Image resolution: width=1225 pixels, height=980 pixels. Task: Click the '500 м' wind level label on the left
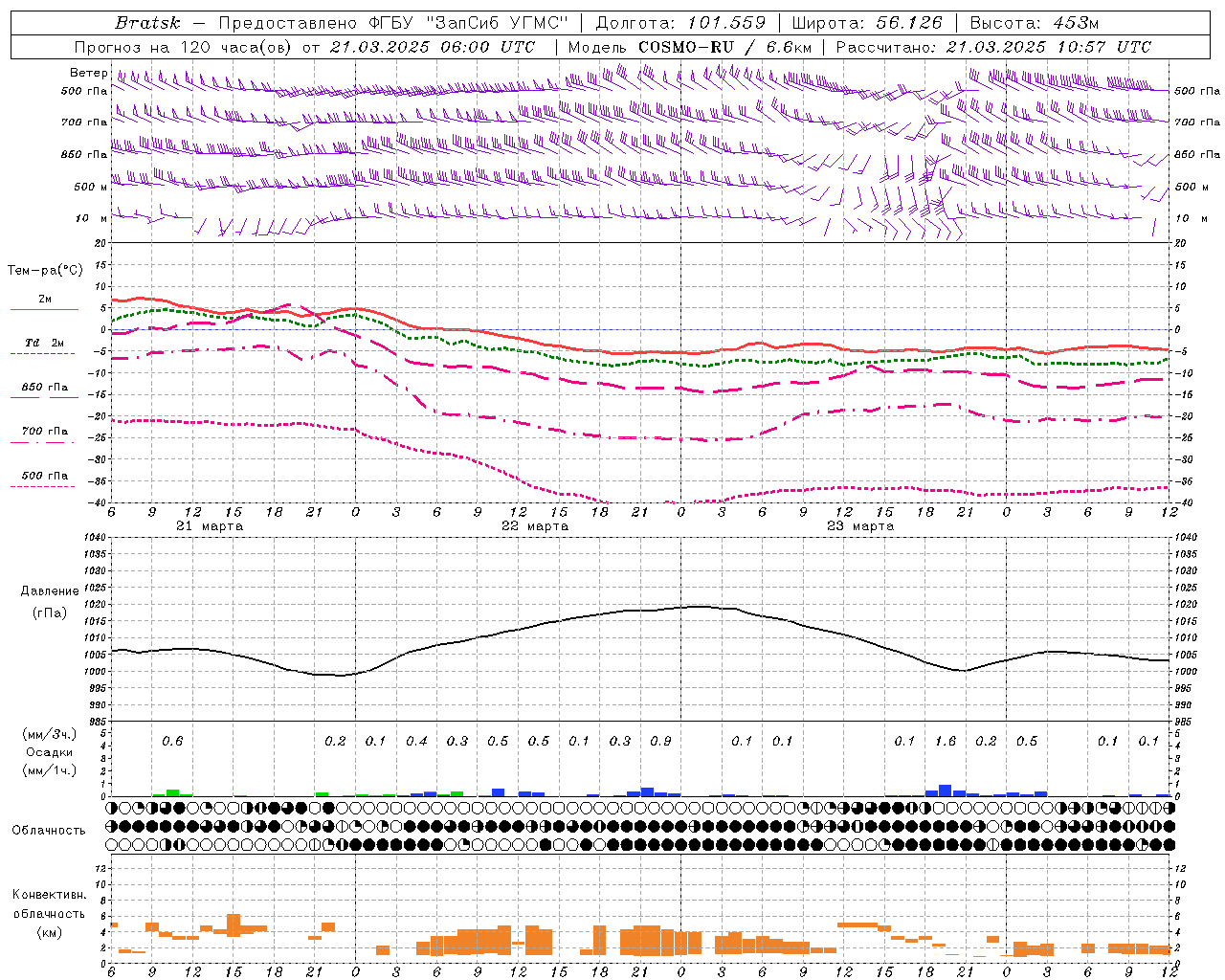click(91, 187)
